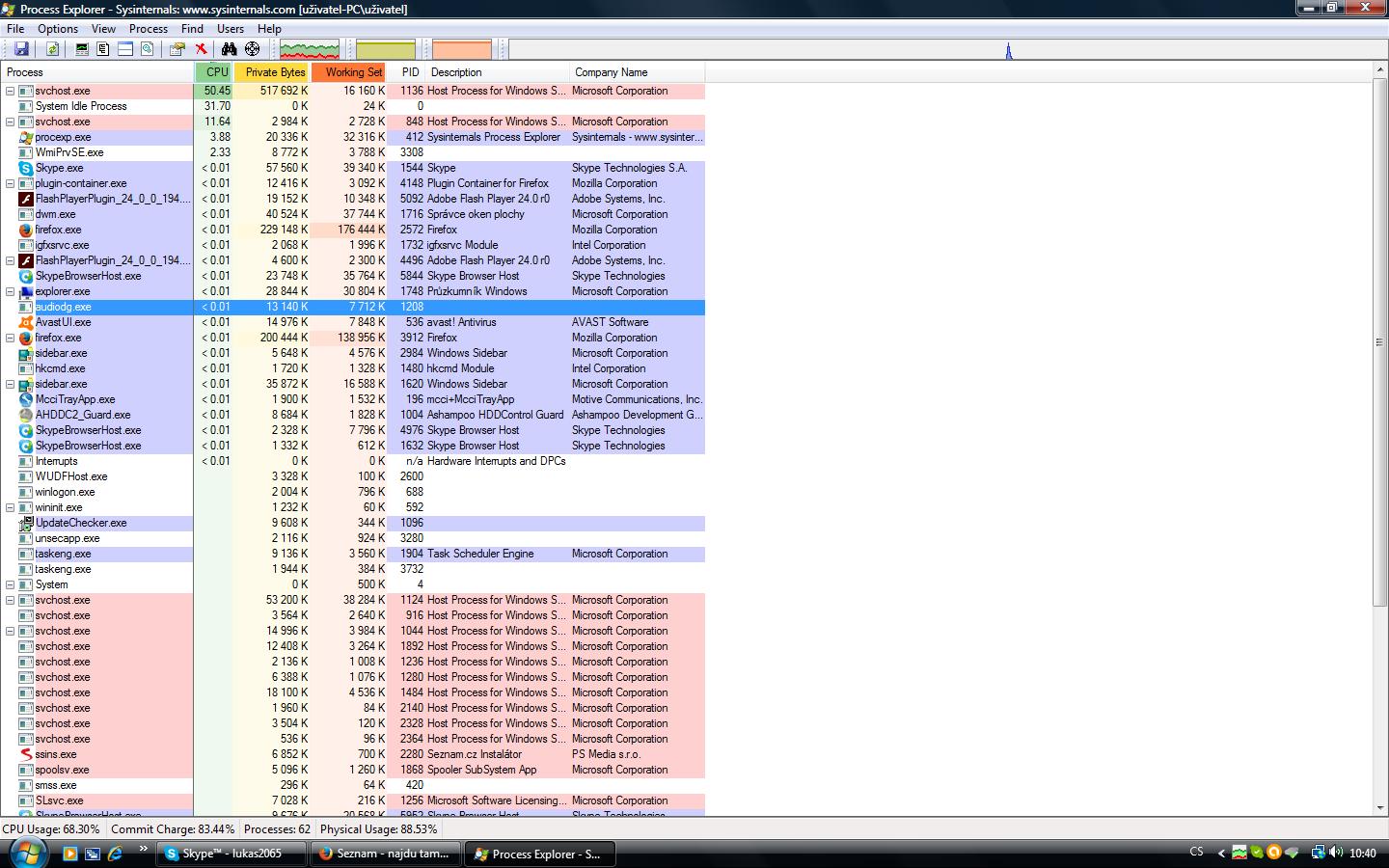Viewport: 1389px width, 868px height.
Task: Click the firefox.exe icon for PID 2572
Action: coord(26,230)
